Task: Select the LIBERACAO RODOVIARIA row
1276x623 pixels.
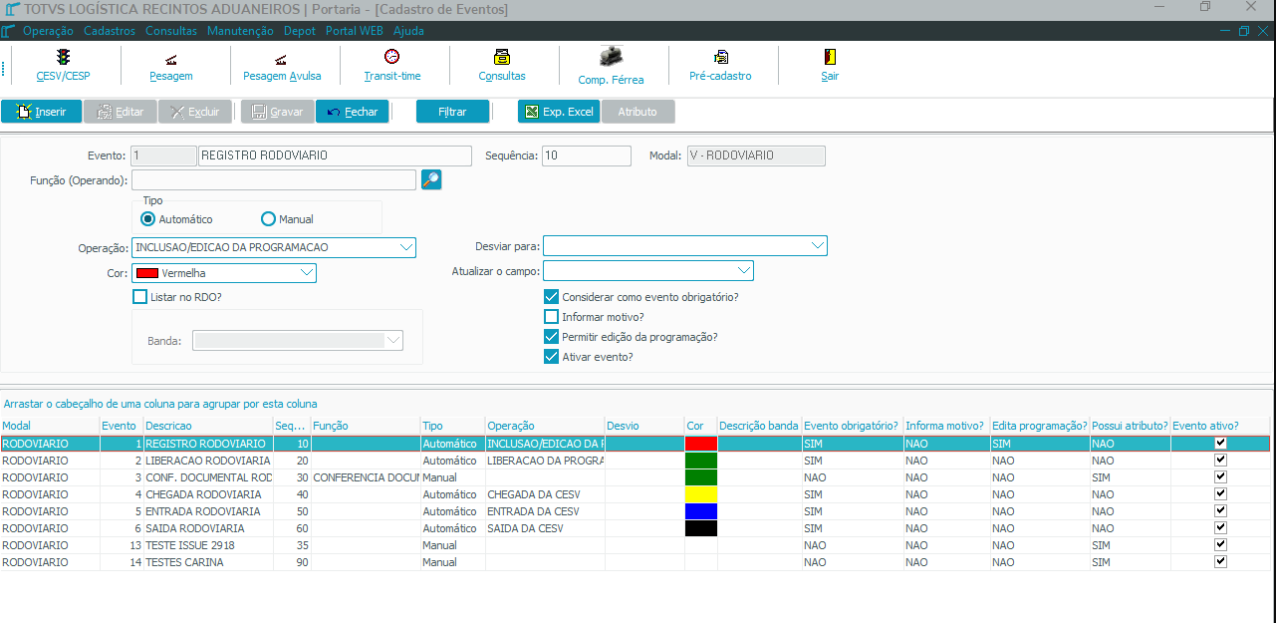Action: coord(635,460)
